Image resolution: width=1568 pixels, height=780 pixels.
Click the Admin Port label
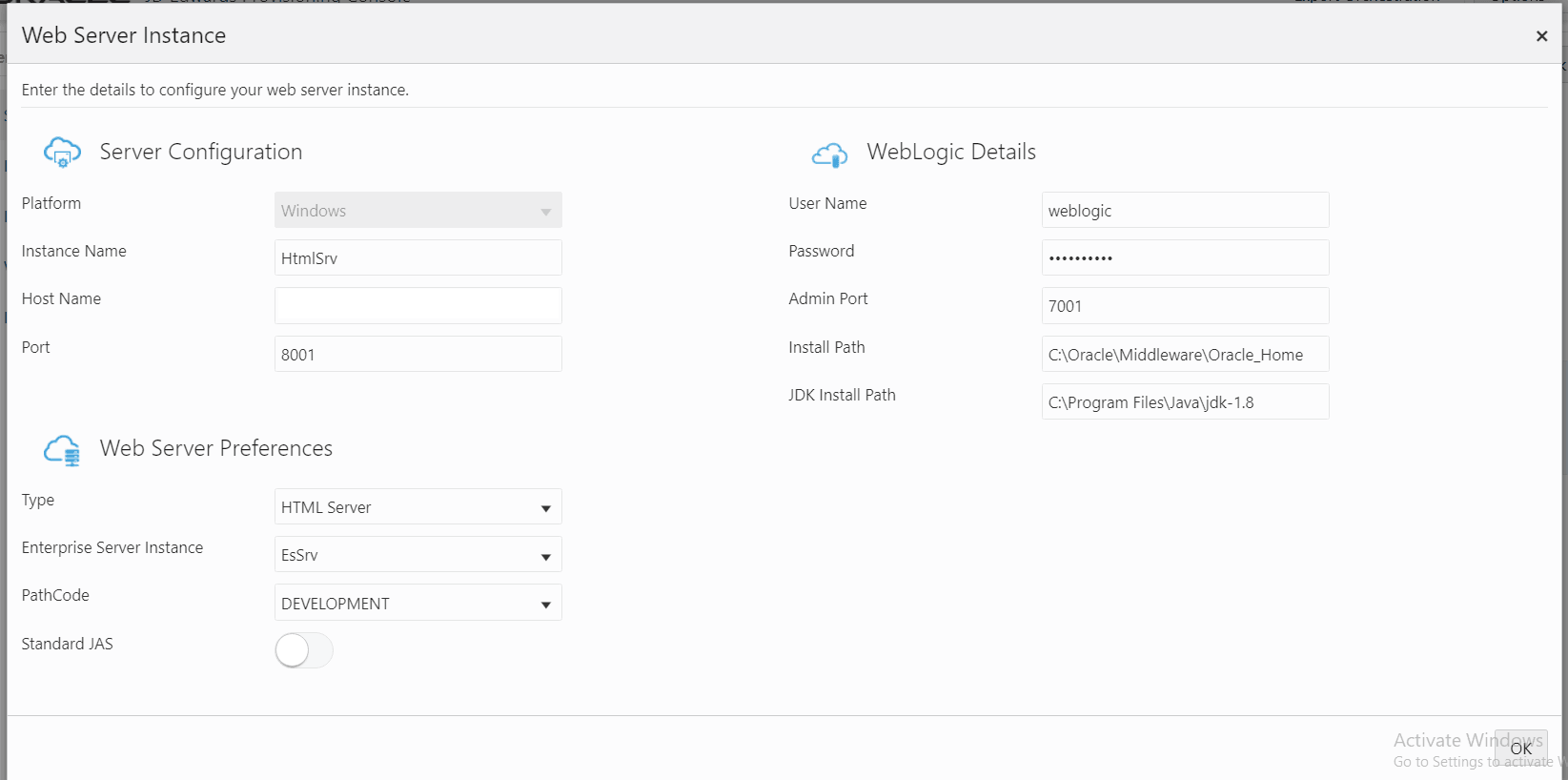tap(828, 298)
